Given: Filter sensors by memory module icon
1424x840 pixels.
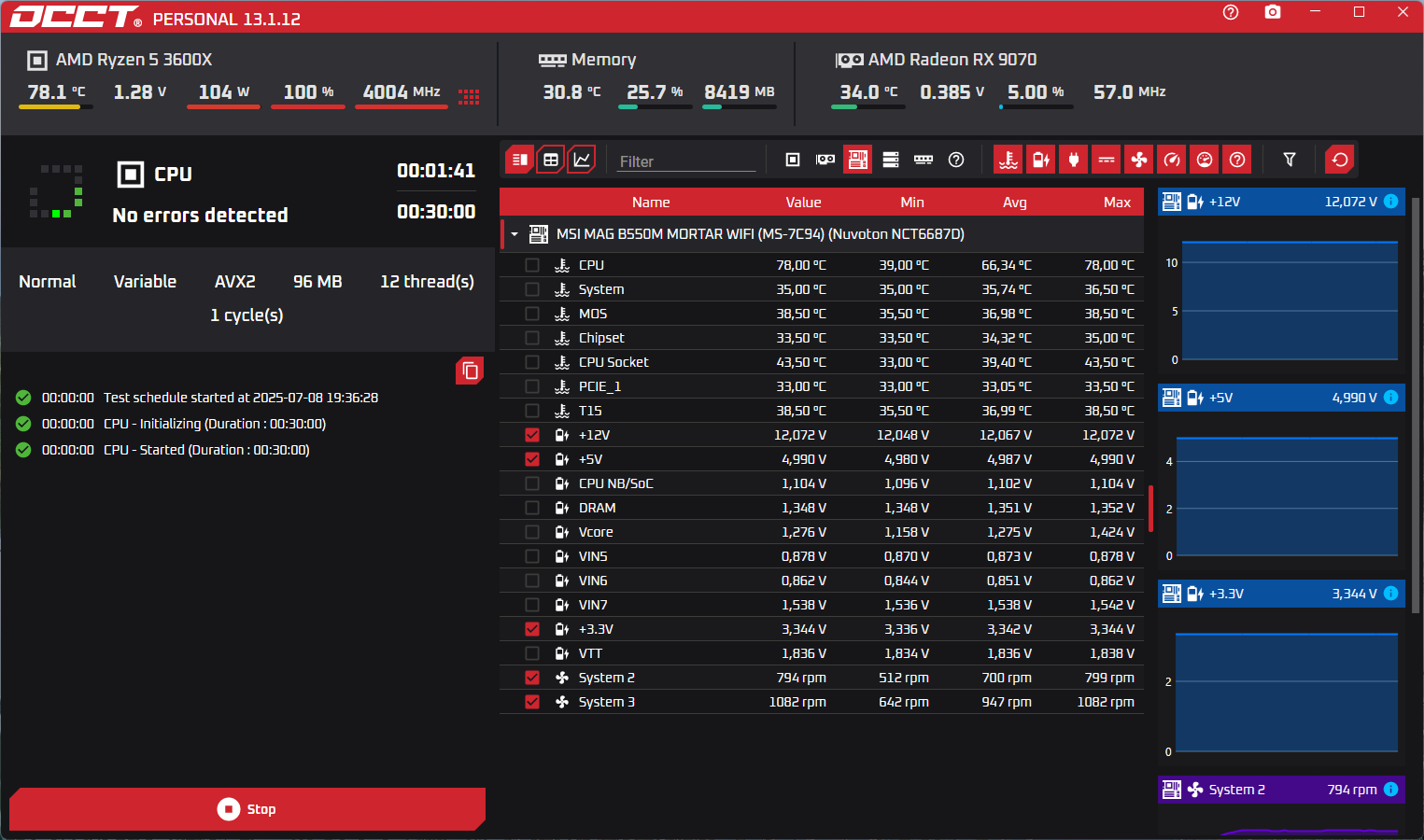Looking at the screenshot, I should coord(923,160).
